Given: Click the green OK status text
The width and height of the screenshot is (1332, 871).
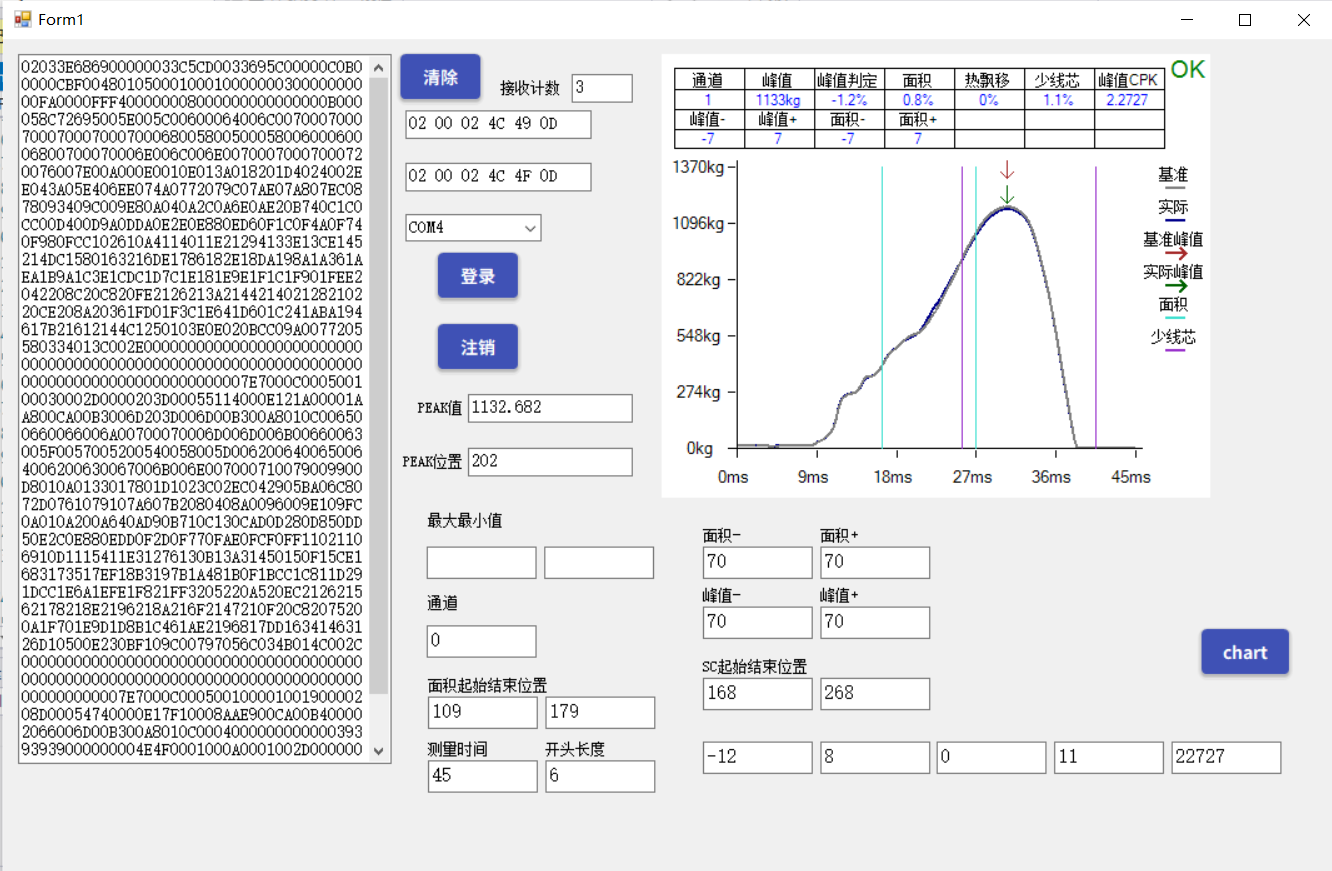Looking at the screenshot, I should pos(1188,69).
